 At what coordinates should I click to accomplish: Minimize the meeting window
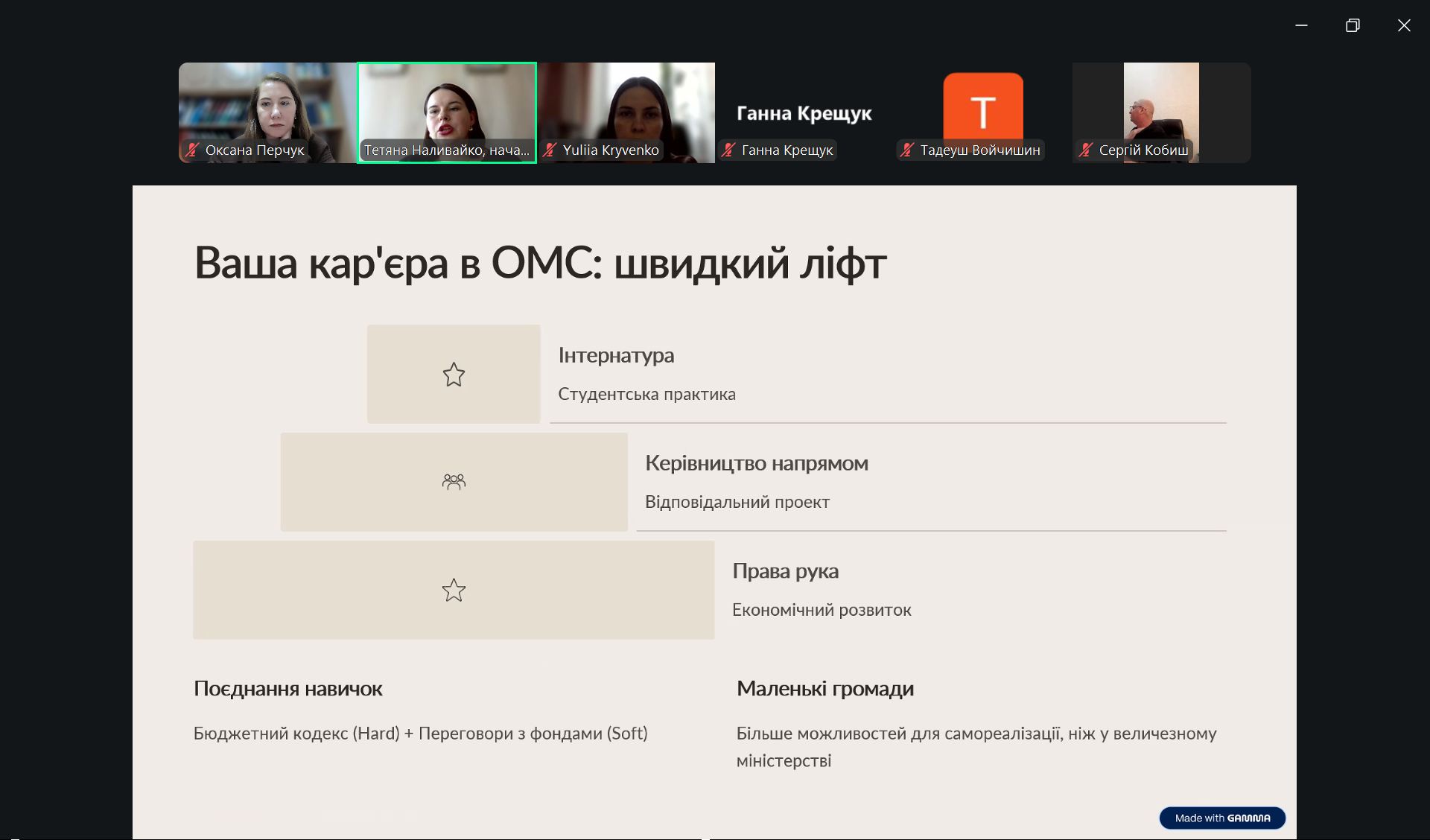1301,25
